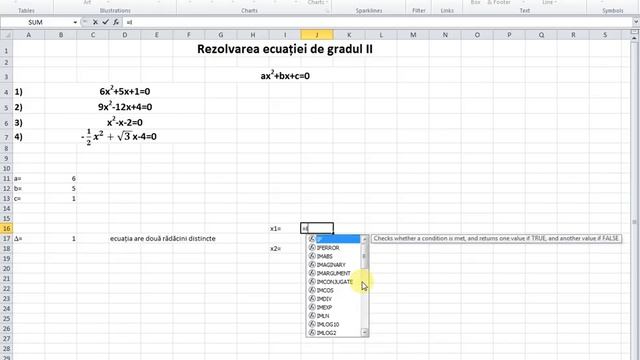Open Insert Function via the fx icon

(116, 22)
